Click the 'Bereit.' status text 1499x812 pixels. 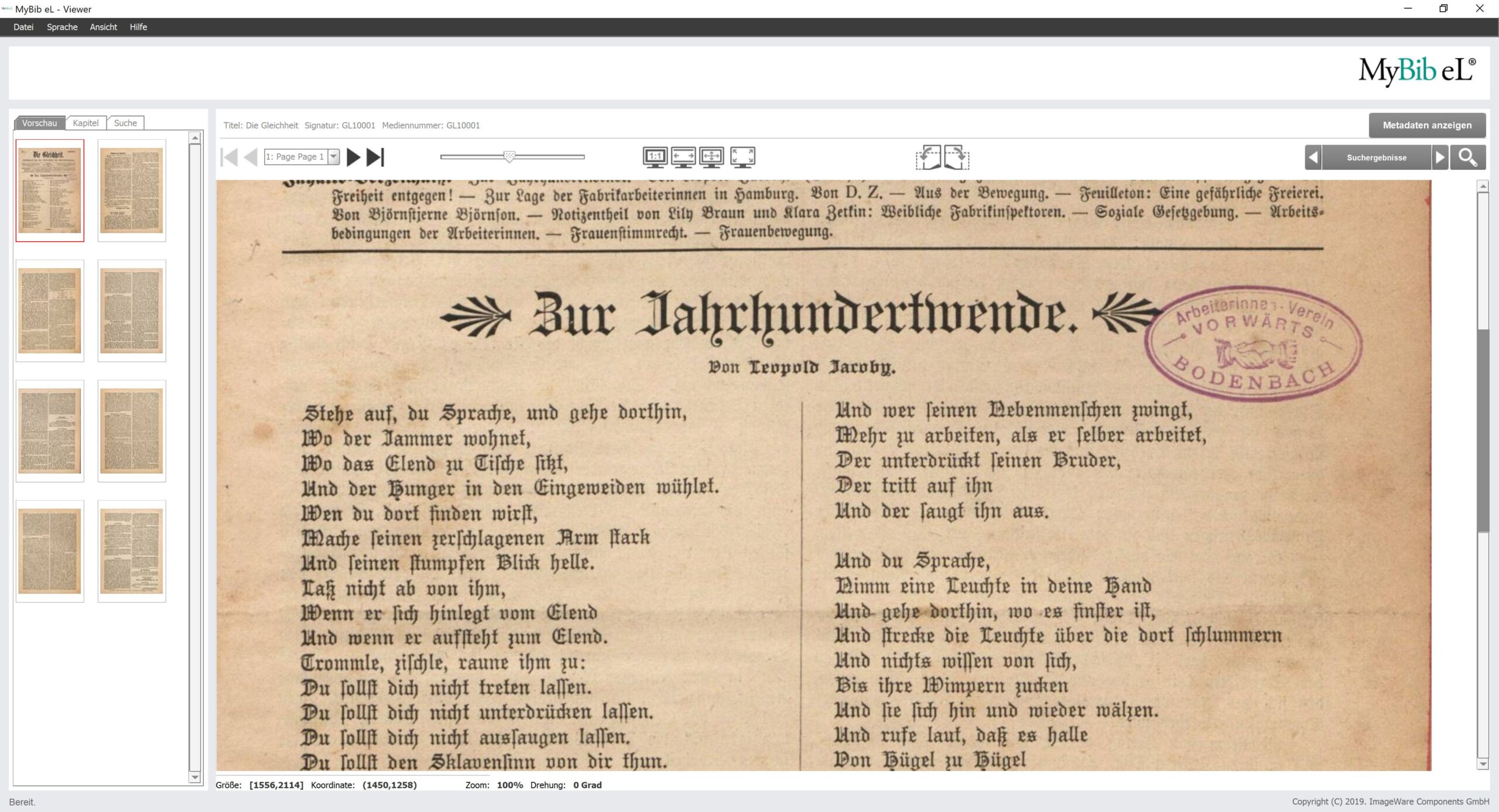coord(22,802)
